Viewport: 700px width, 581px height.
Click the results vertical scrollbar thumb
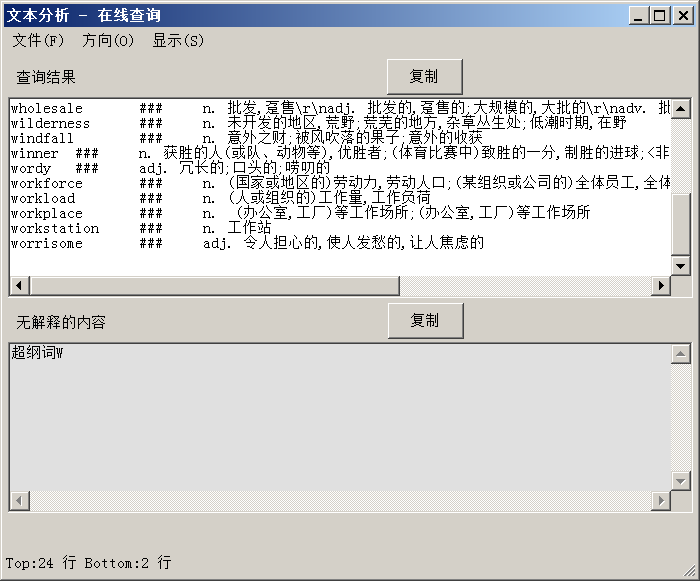point(681,225)
